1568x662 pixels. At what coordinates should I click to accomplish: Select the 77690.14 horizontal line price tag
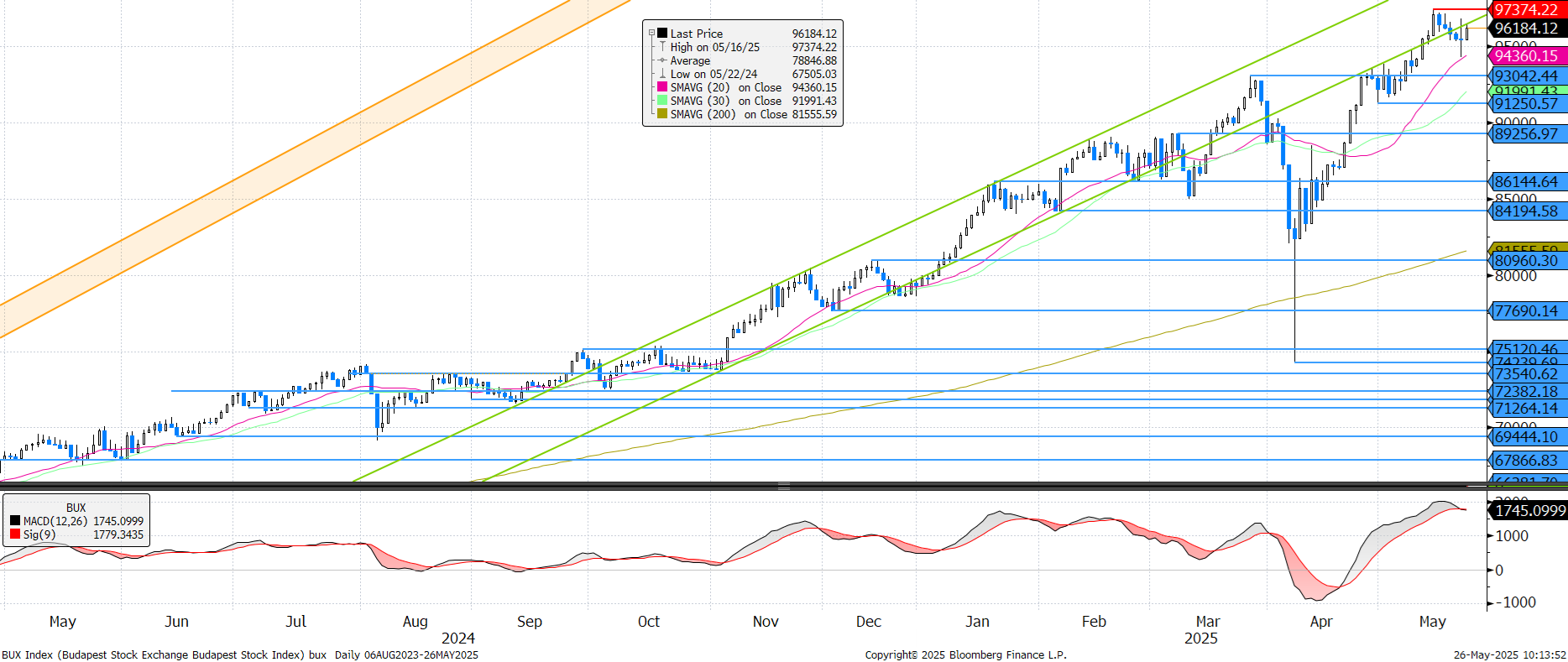(x=1526, y=311)
